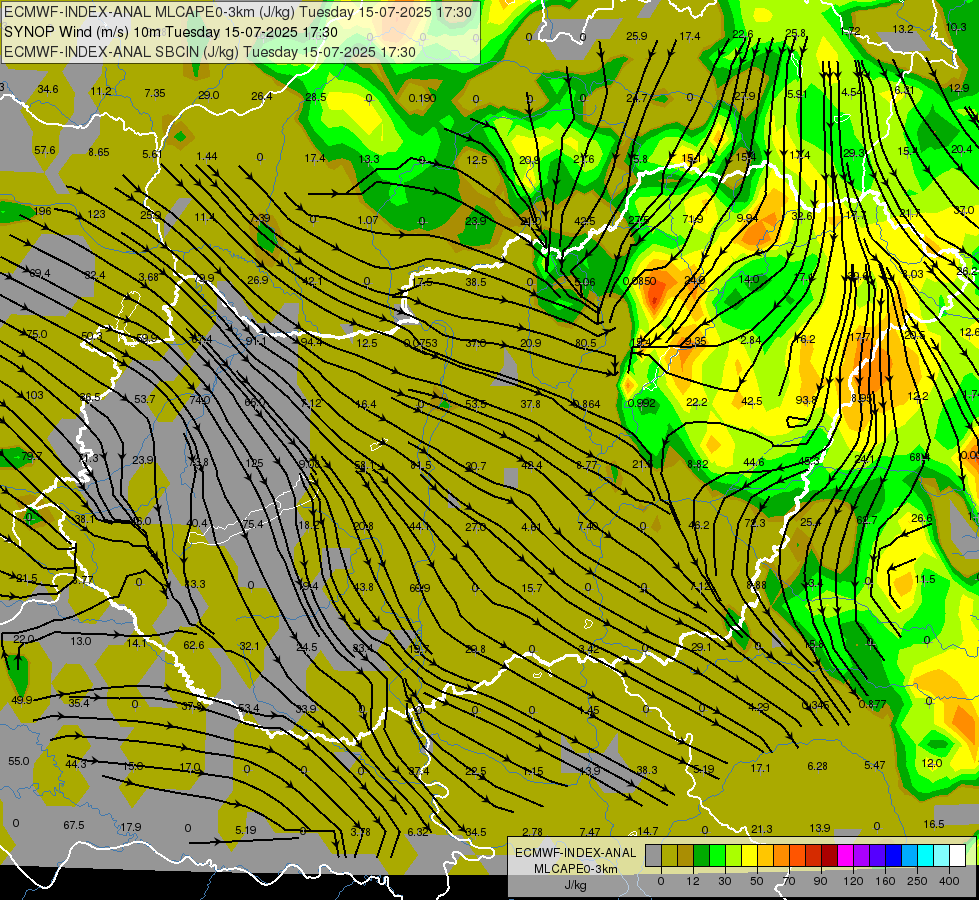This screenshot has height=900, width=979.
Task: Click the magenta swatch in the color scale
Action: 846,856
